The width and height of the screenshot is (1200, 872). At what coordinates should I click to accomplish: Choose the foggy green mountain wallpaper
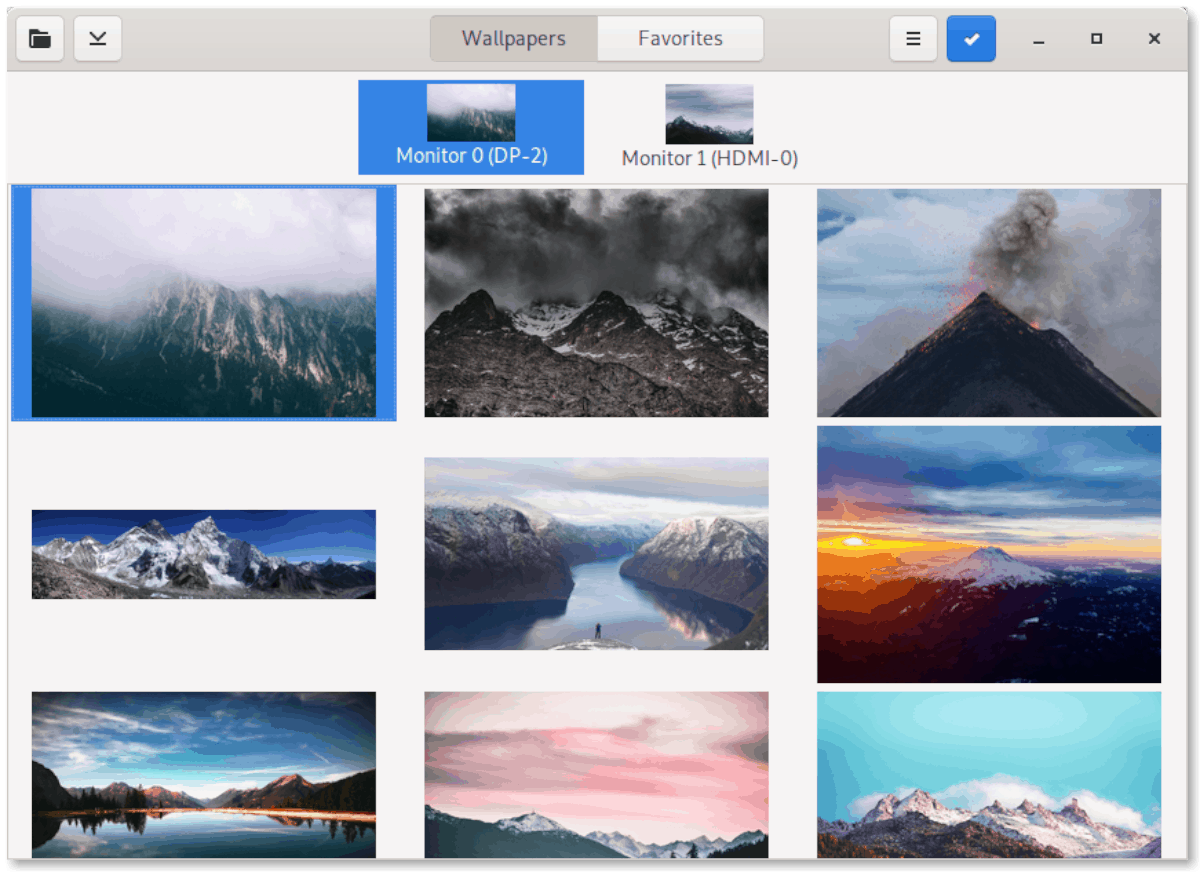(204, 303)
